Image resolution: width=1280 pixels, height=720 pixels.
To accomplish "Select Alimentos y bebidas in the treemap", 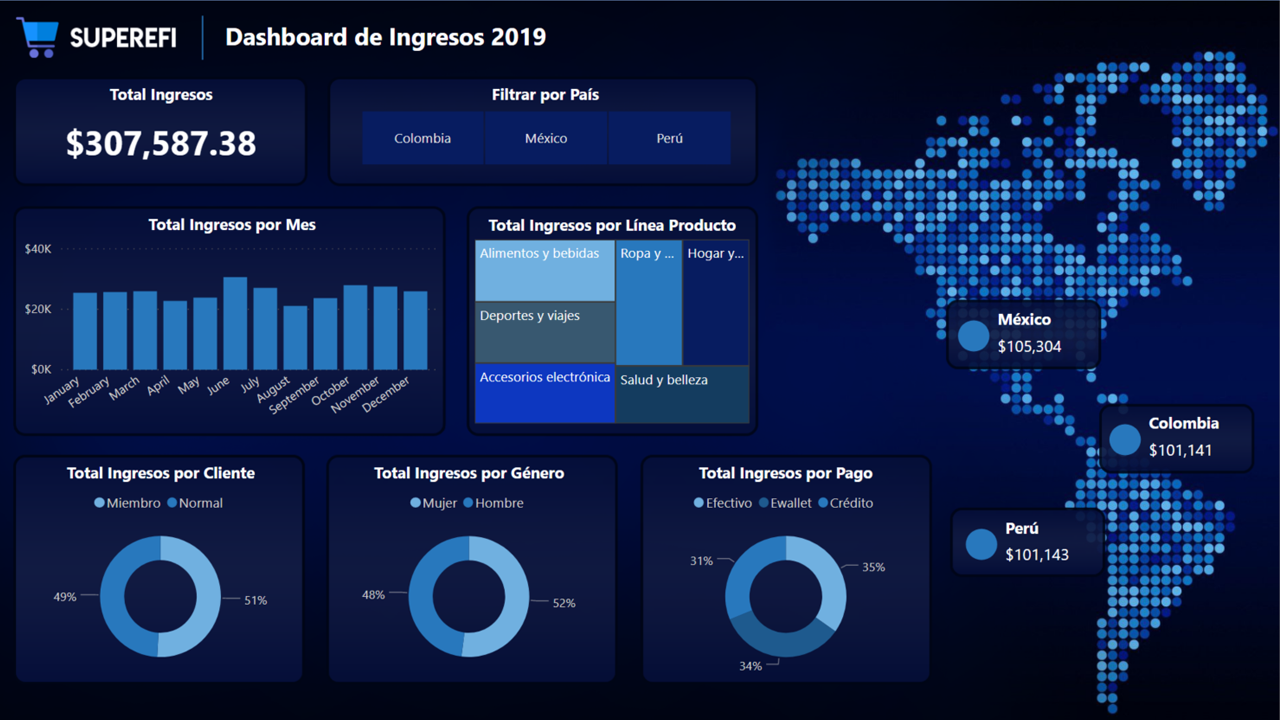I will point(544,270).
